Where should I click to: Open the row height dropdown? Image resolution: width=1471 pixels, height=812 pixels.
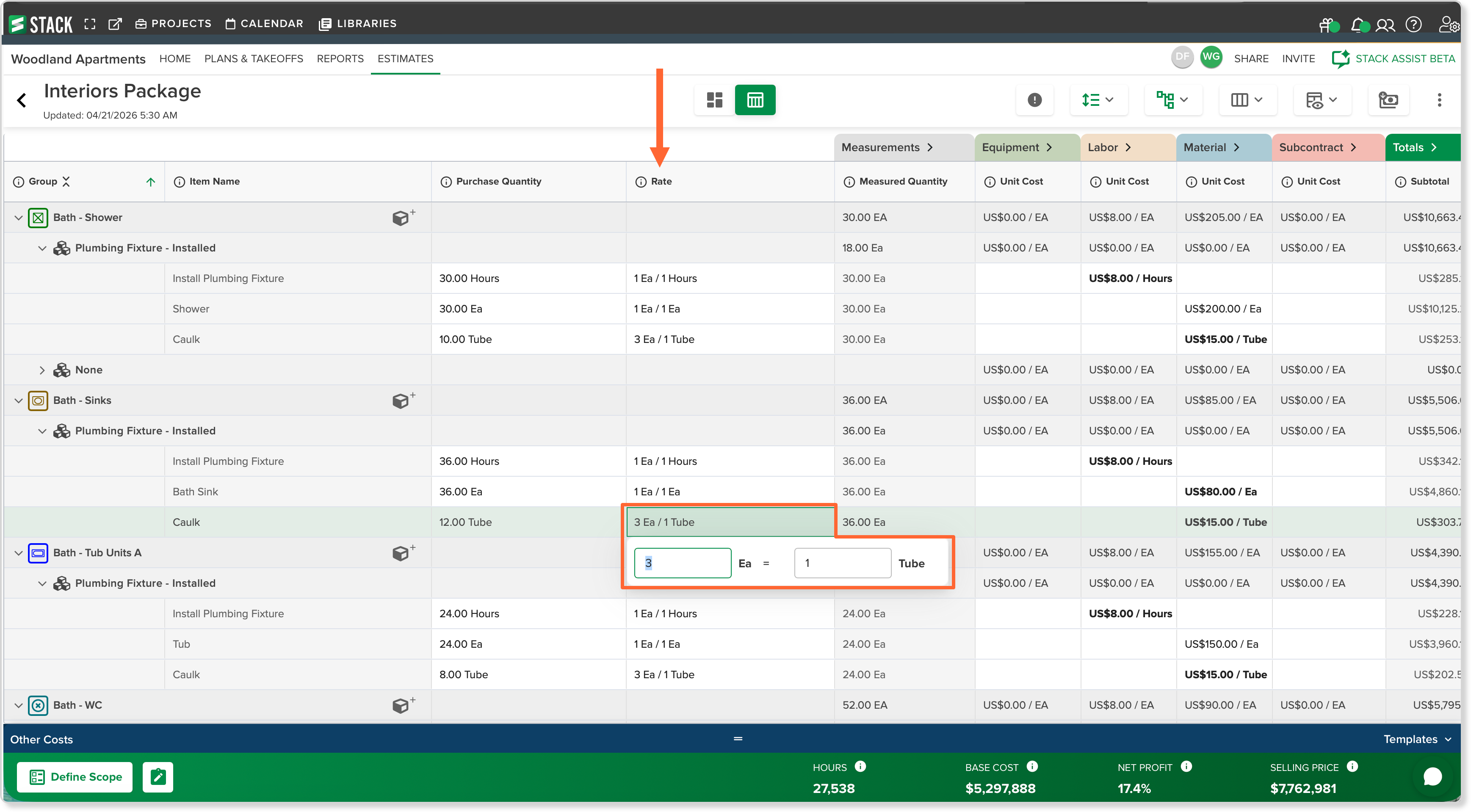coord(1098,100)
